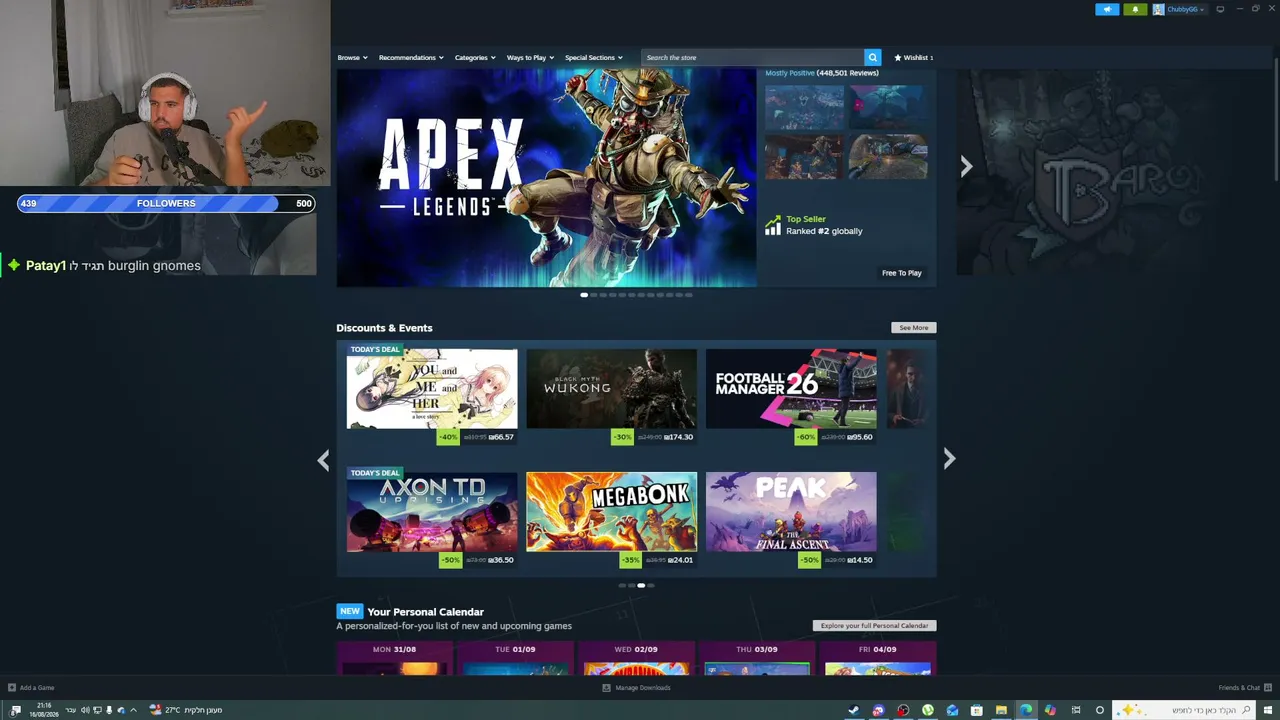Click the Top Seller chart icon
The width and height of the screenshot is (1280, 720).
point(773,226)
